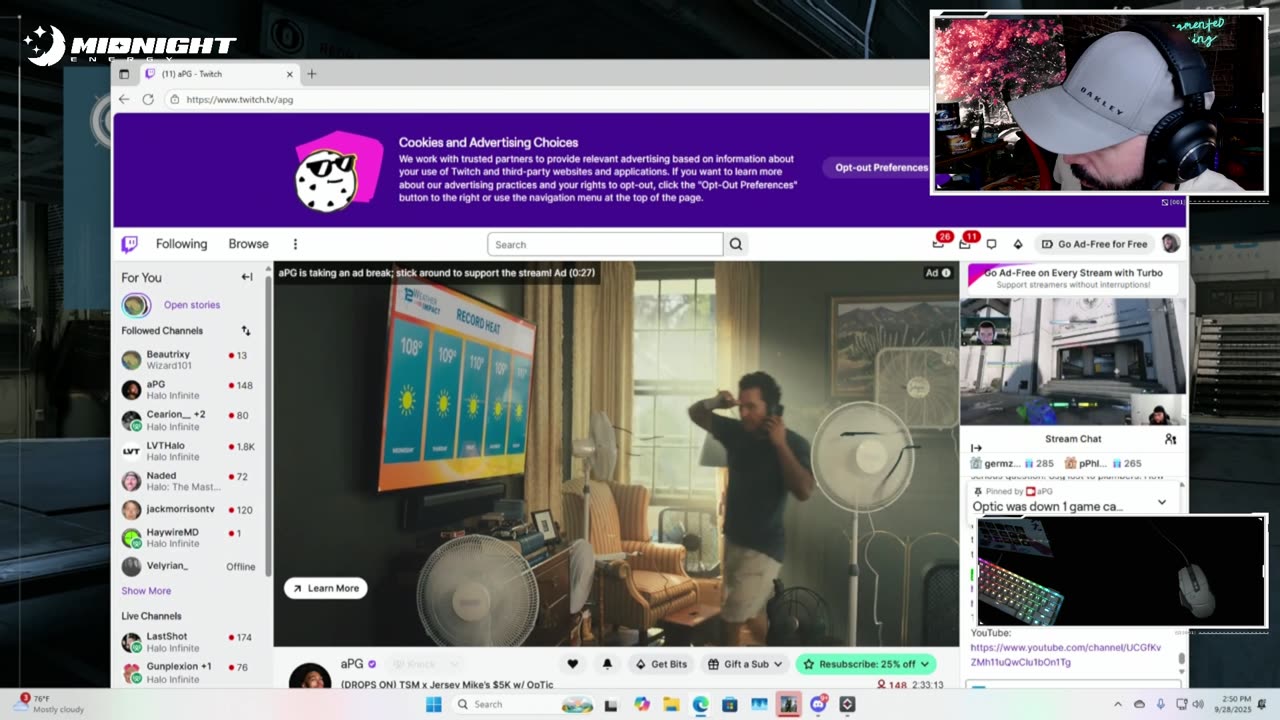The height and width of the screenshot is (720, 1280).
Task: Click the twitch.tv/apg address bar
Action: pyautogui.click(x=546, y=99)
